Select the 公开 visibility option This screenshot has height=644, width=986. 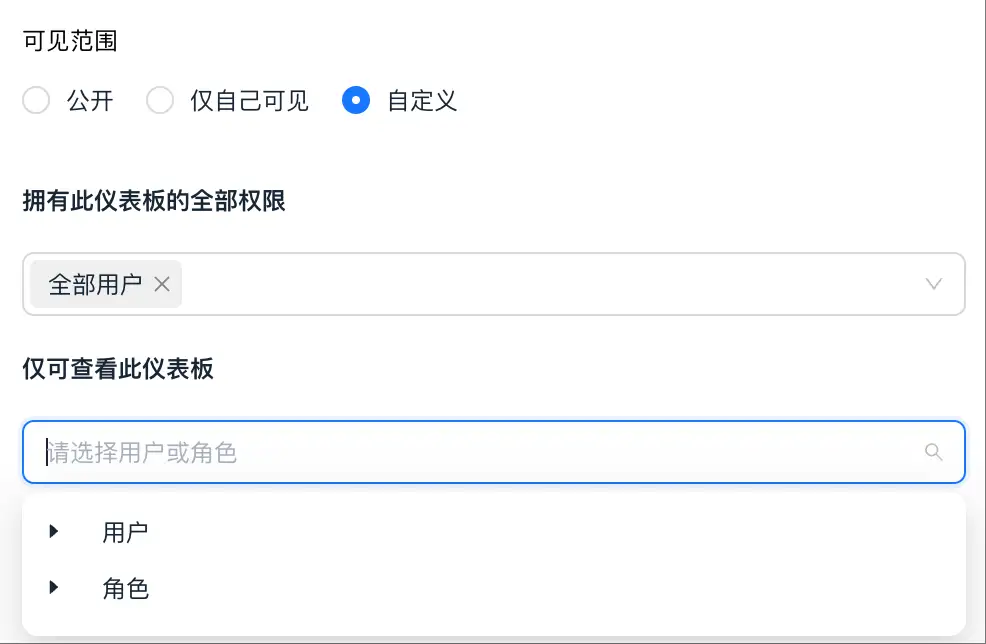coord(36,101)
